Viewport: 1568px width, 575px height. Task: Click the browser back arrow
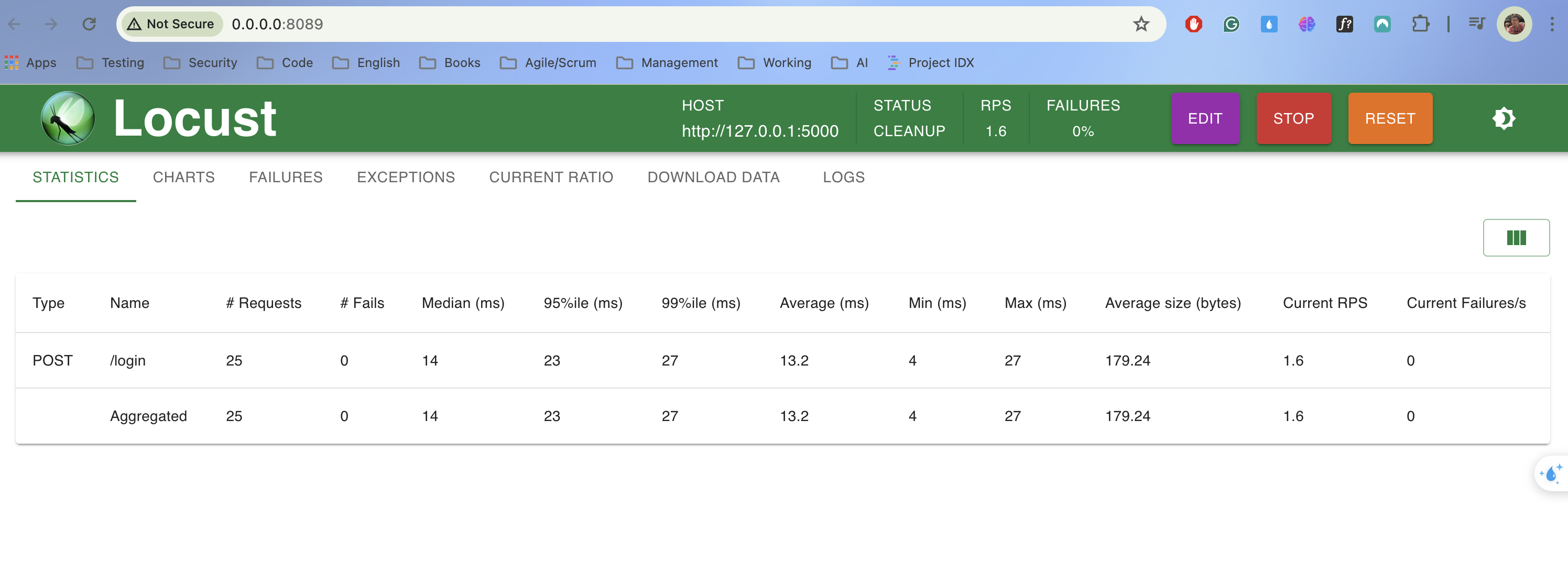[x=15, y=24]
